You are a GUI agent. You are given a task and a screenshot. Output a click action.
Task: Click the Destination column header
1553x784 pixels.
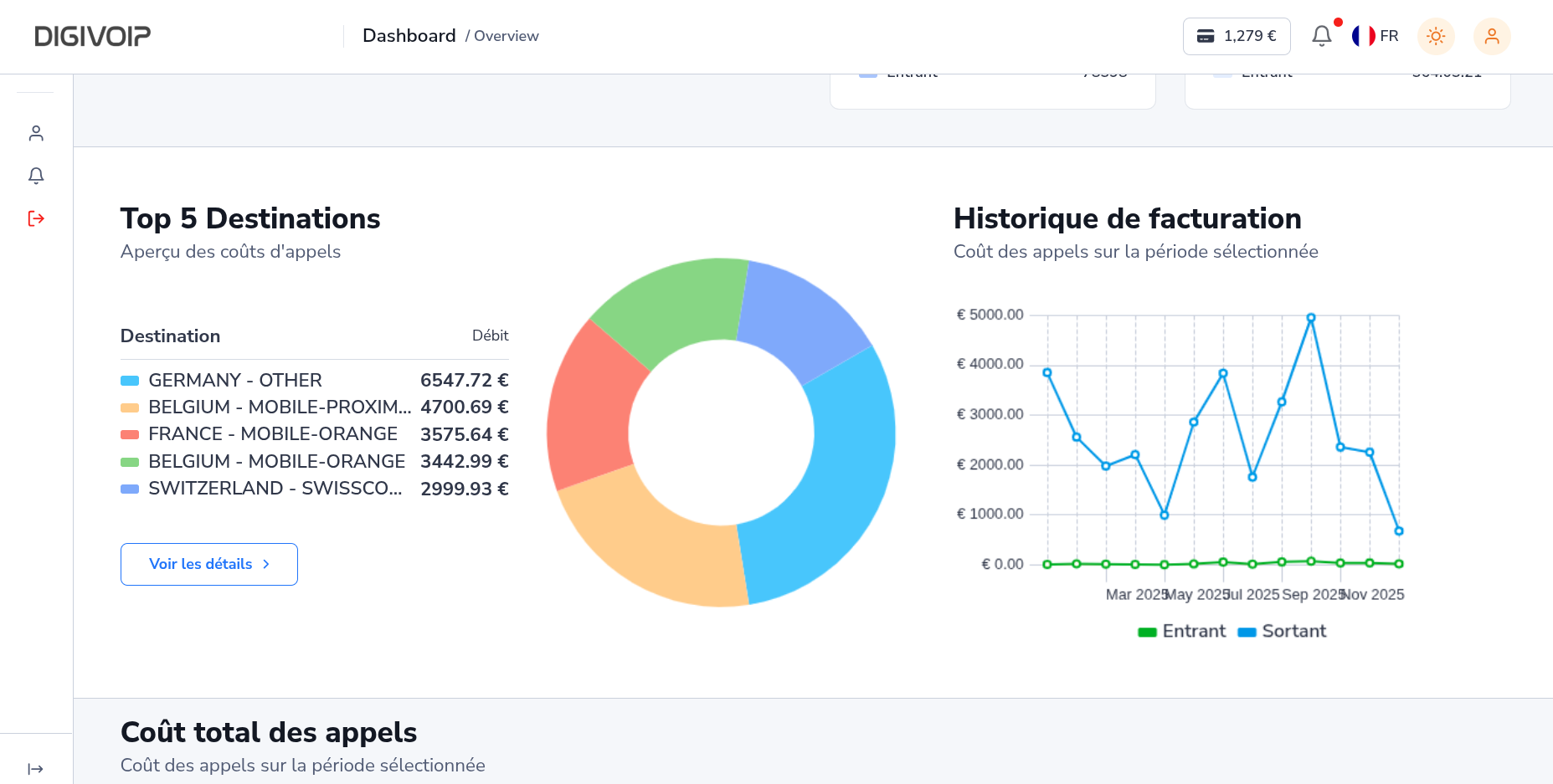[x=171, y=336]
